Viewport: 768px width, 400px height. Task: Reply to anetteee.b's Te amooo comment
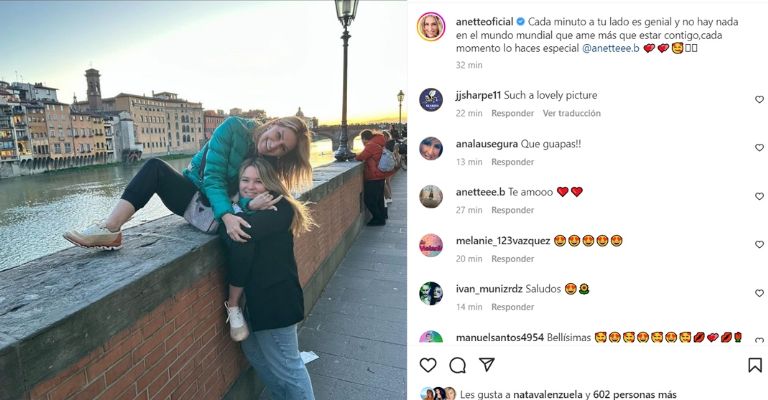tap(512, 210)
